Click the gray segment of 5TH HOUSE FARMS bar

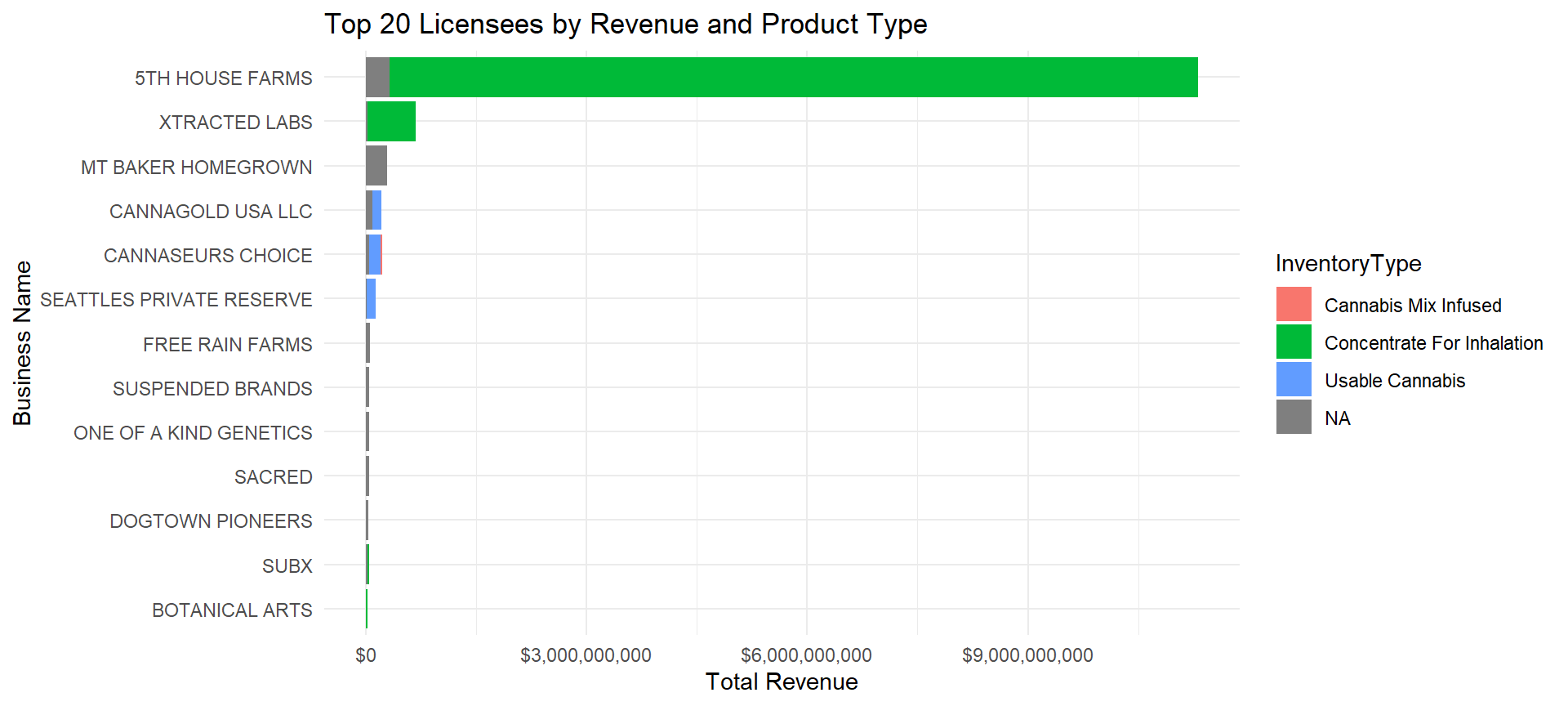pyautogui.click(x=377, y=78)
